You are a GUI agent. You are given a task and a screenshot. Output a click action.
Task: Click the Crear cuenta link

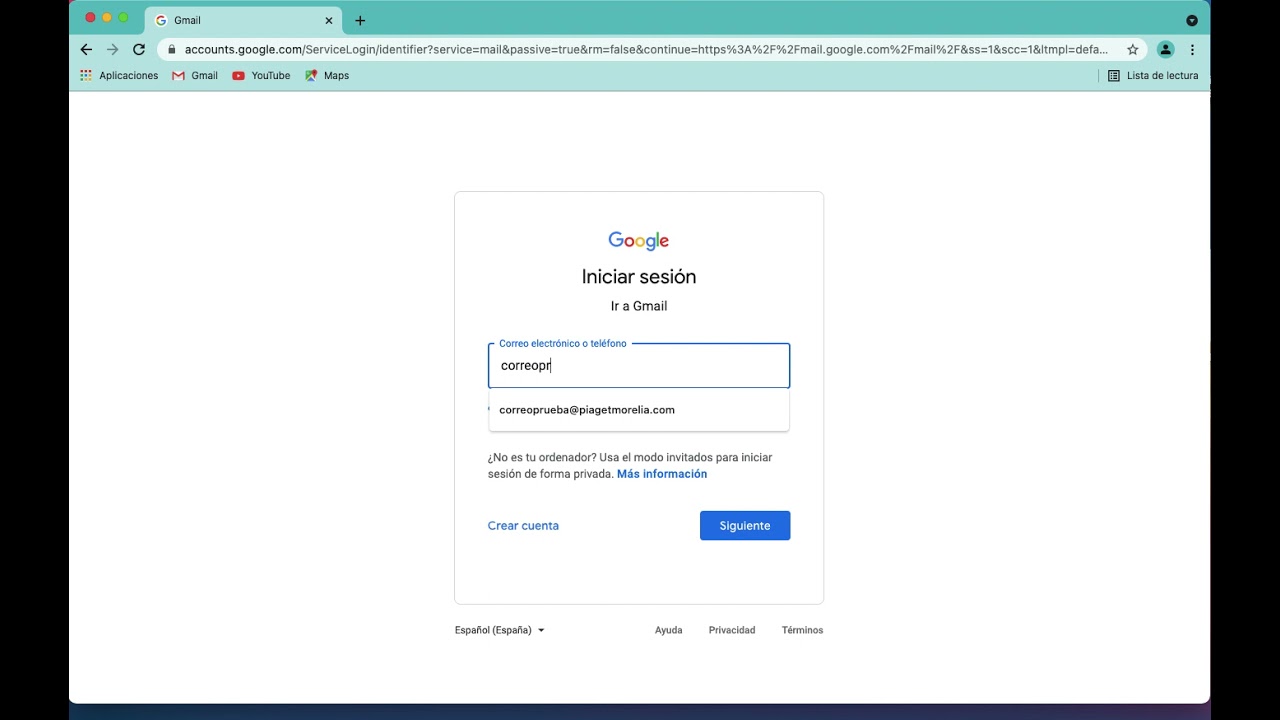(x=523, y=526)
